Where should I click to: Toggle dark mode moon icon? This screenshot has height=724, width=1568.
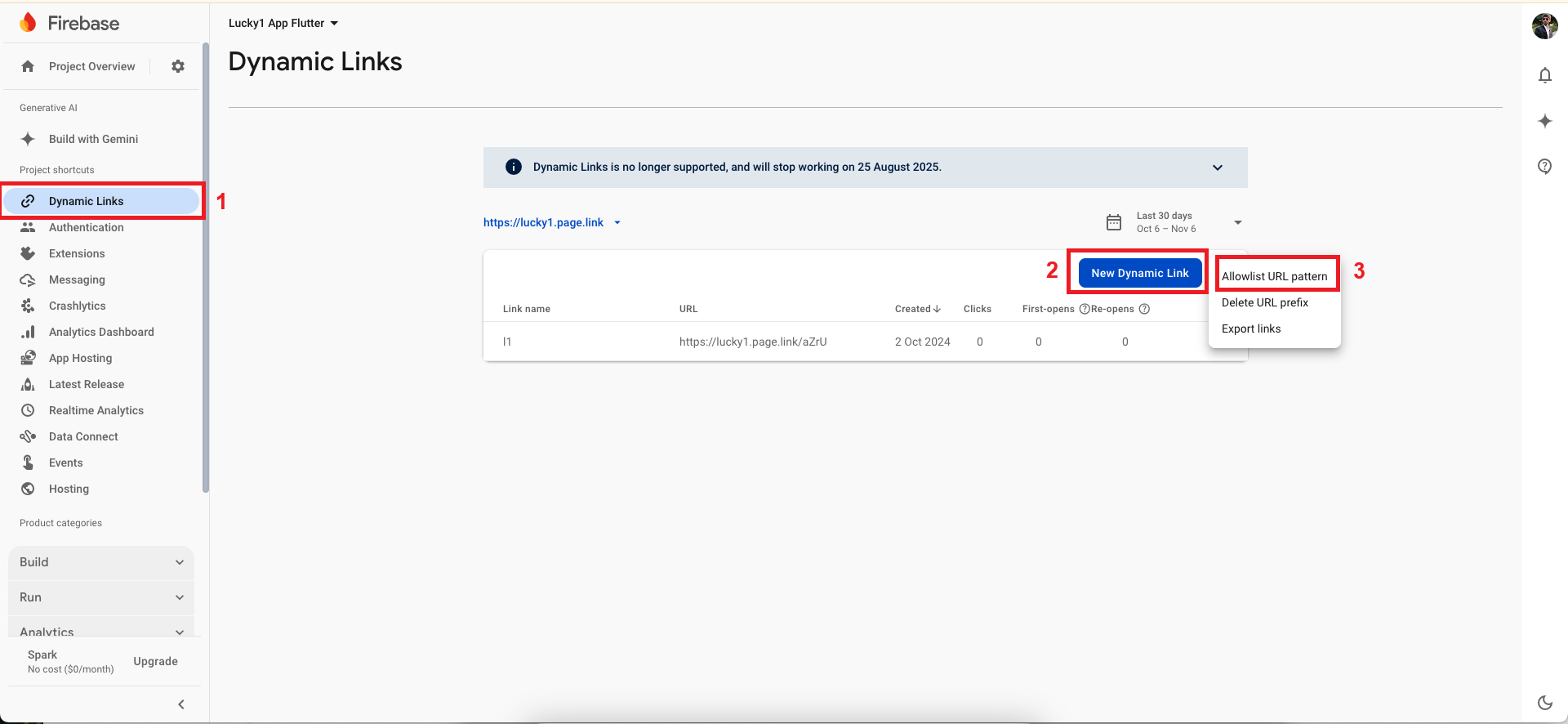[1544, 702]
